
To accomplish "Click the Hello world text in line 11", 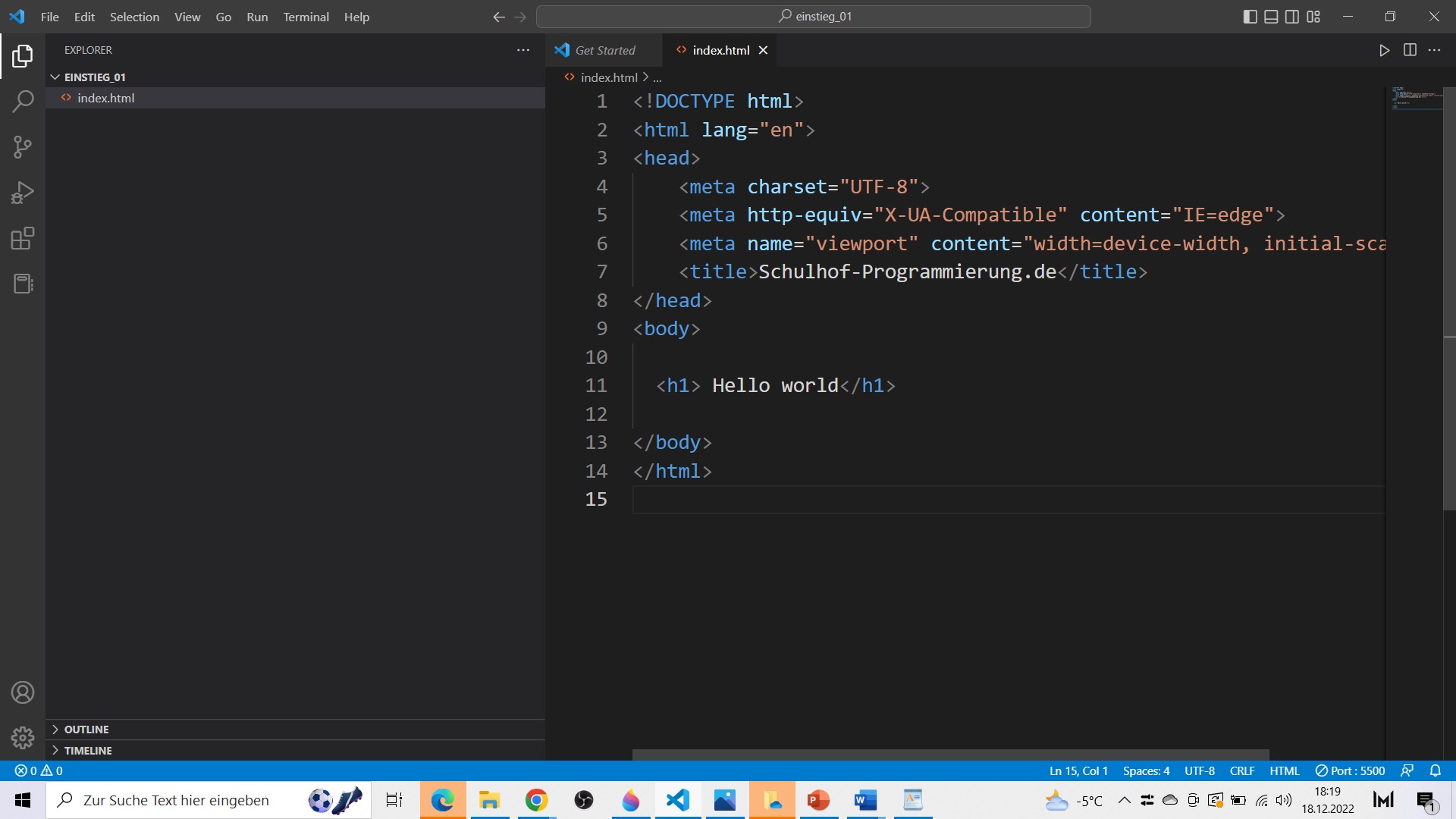I will coord(775,386).
